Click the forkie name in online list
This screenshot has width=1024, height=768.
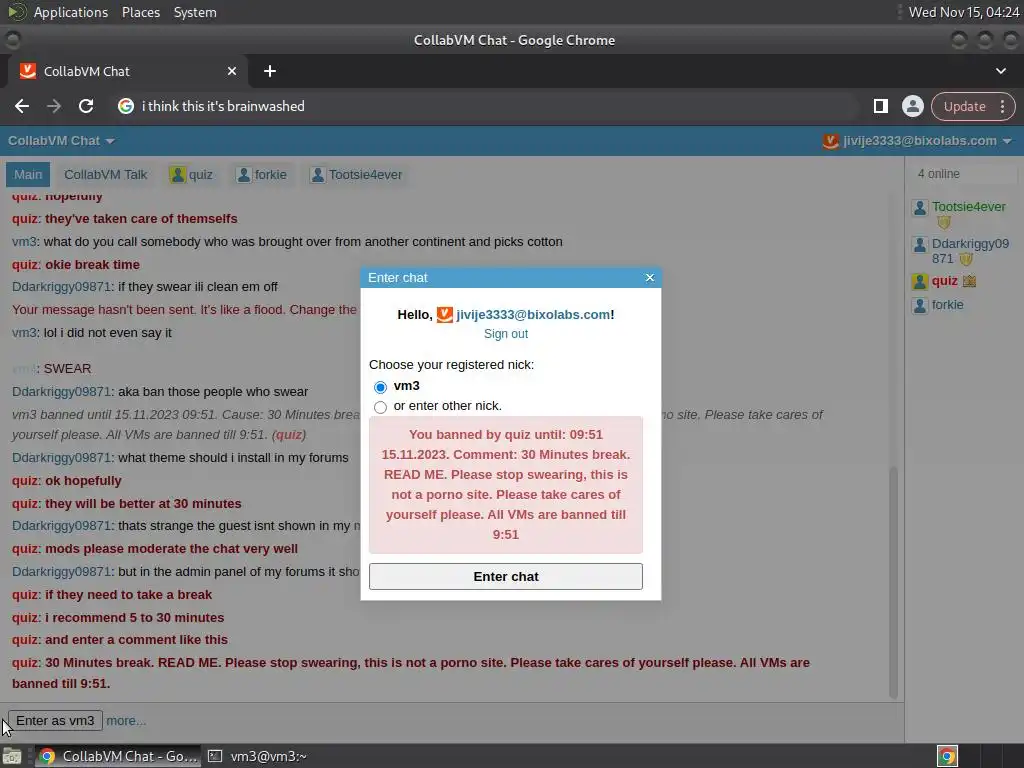coord(947,305)
